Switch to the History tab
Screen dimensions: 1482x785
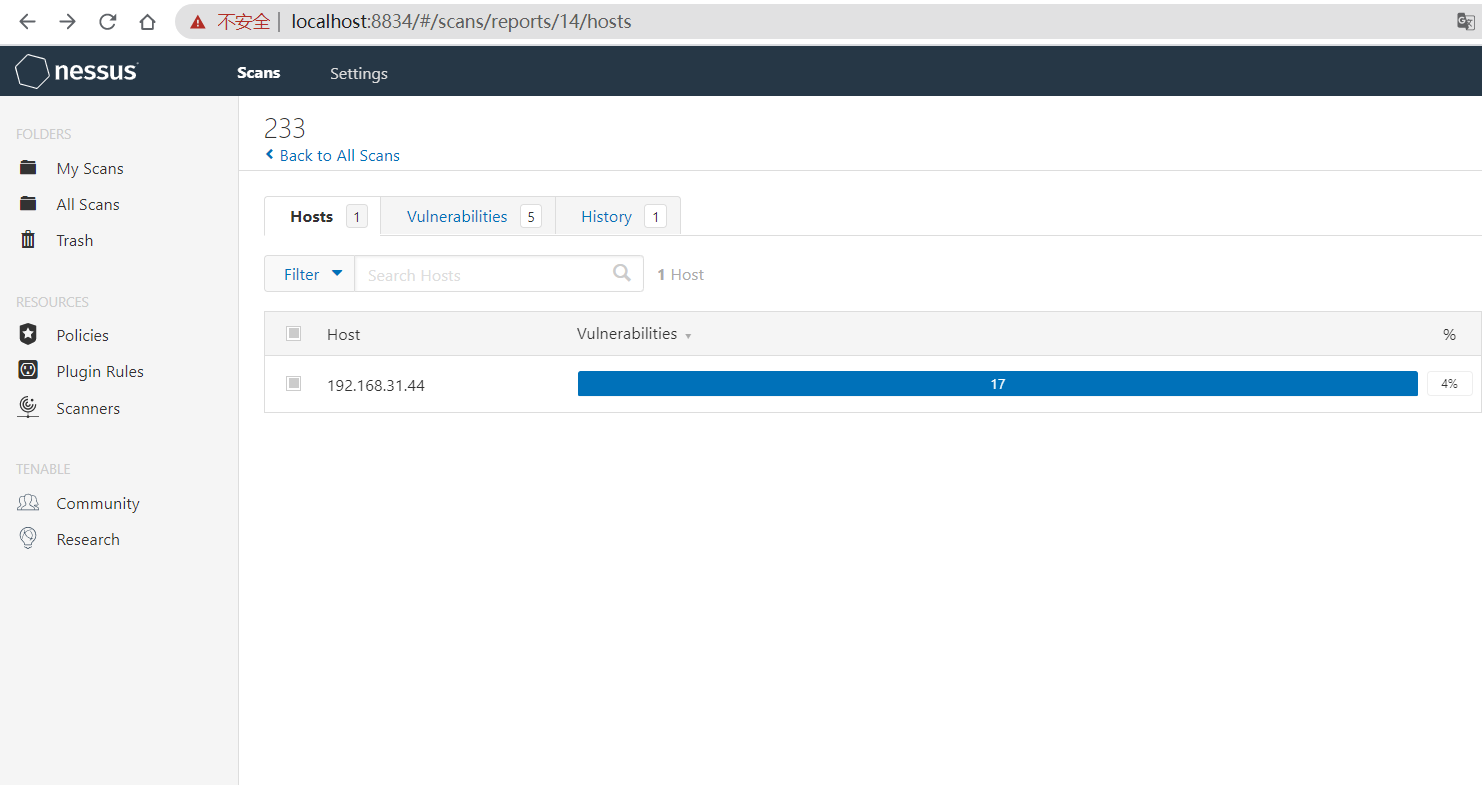click(x=618, y=216)
